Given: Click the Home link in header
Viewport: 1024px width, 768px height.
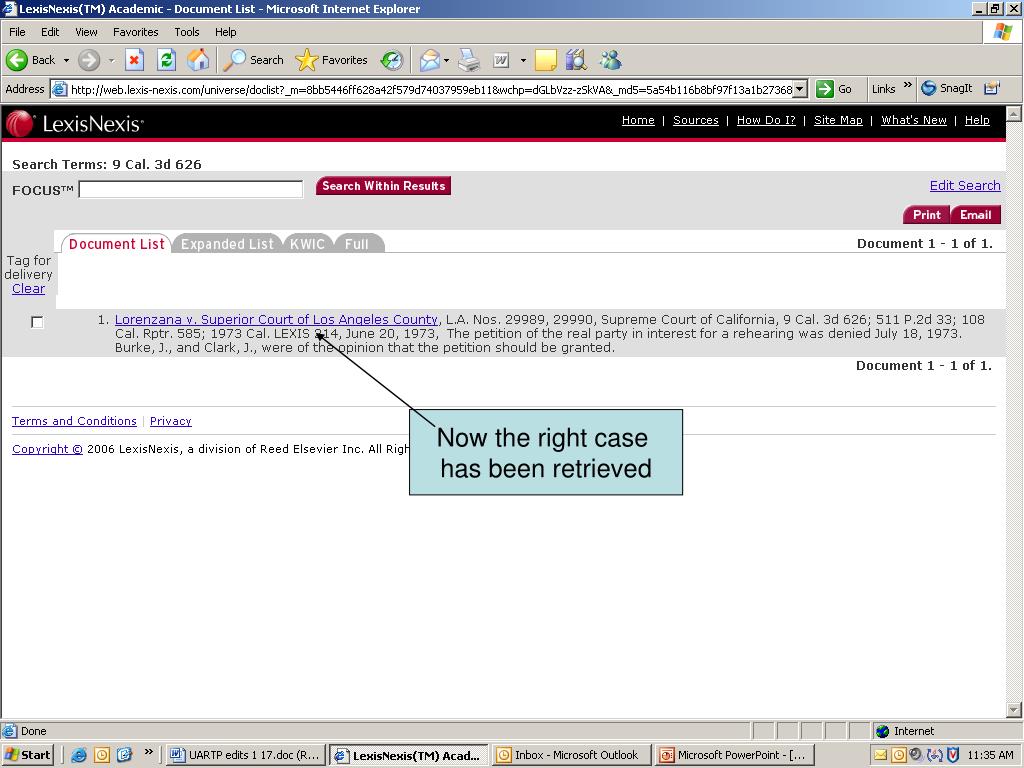Looking at the screenshot, I should coord(638,120).
